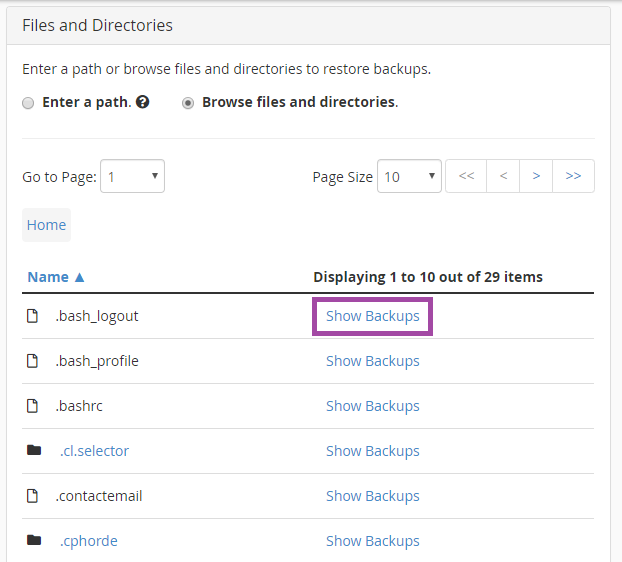Go to the next page of results
The width and height of the screenshot is (622, 562).
537,176
